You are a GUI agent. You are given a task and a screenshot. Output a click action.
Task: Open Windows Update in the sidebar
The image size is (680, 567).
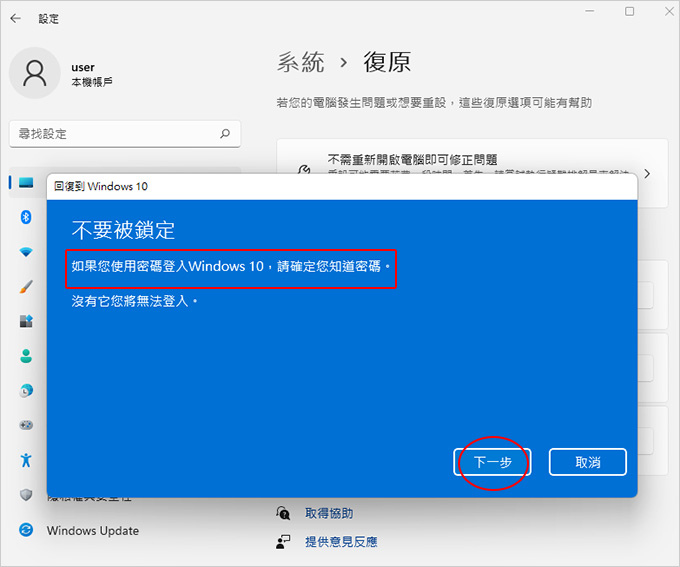pos(93,531)
